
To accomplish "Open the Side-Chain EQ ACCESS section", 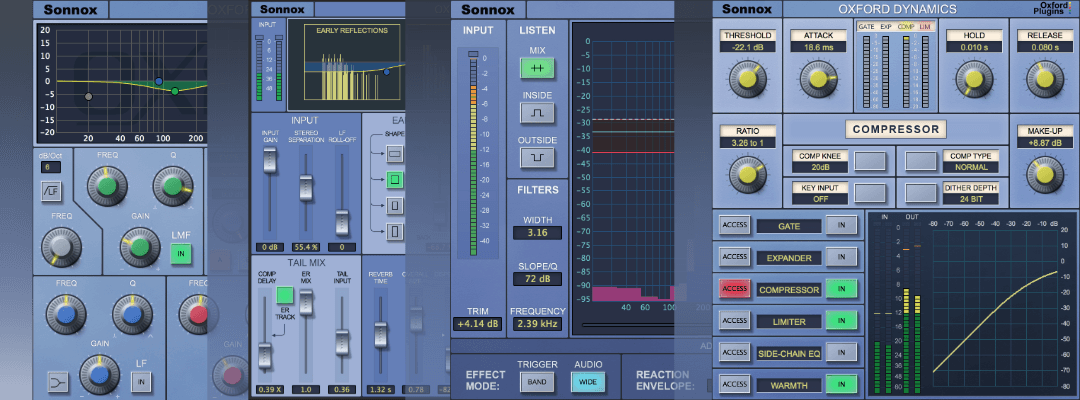I will click(735, 352).
